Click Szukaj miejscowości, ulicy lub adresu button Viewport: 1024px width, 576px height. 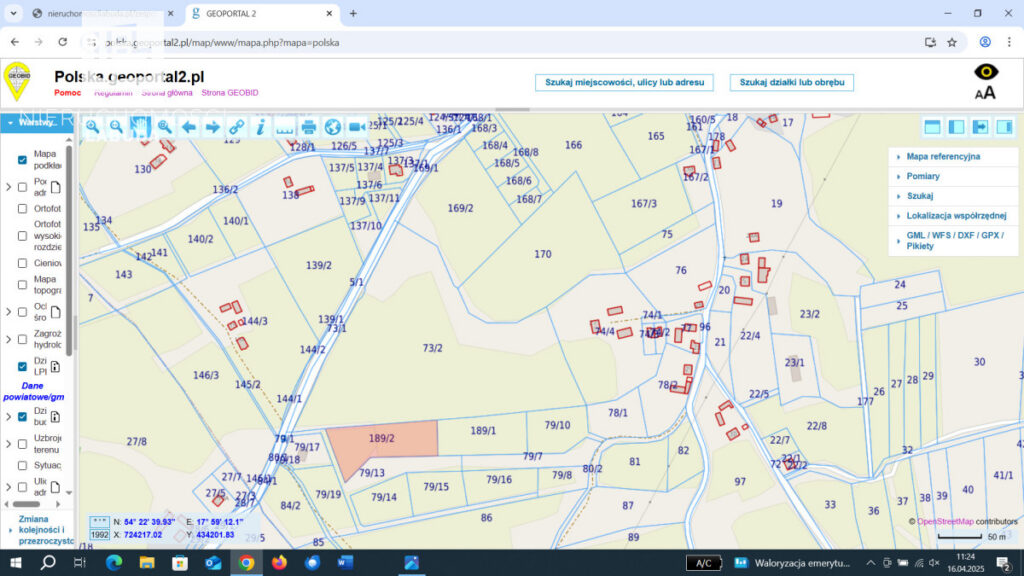point(624,82)
